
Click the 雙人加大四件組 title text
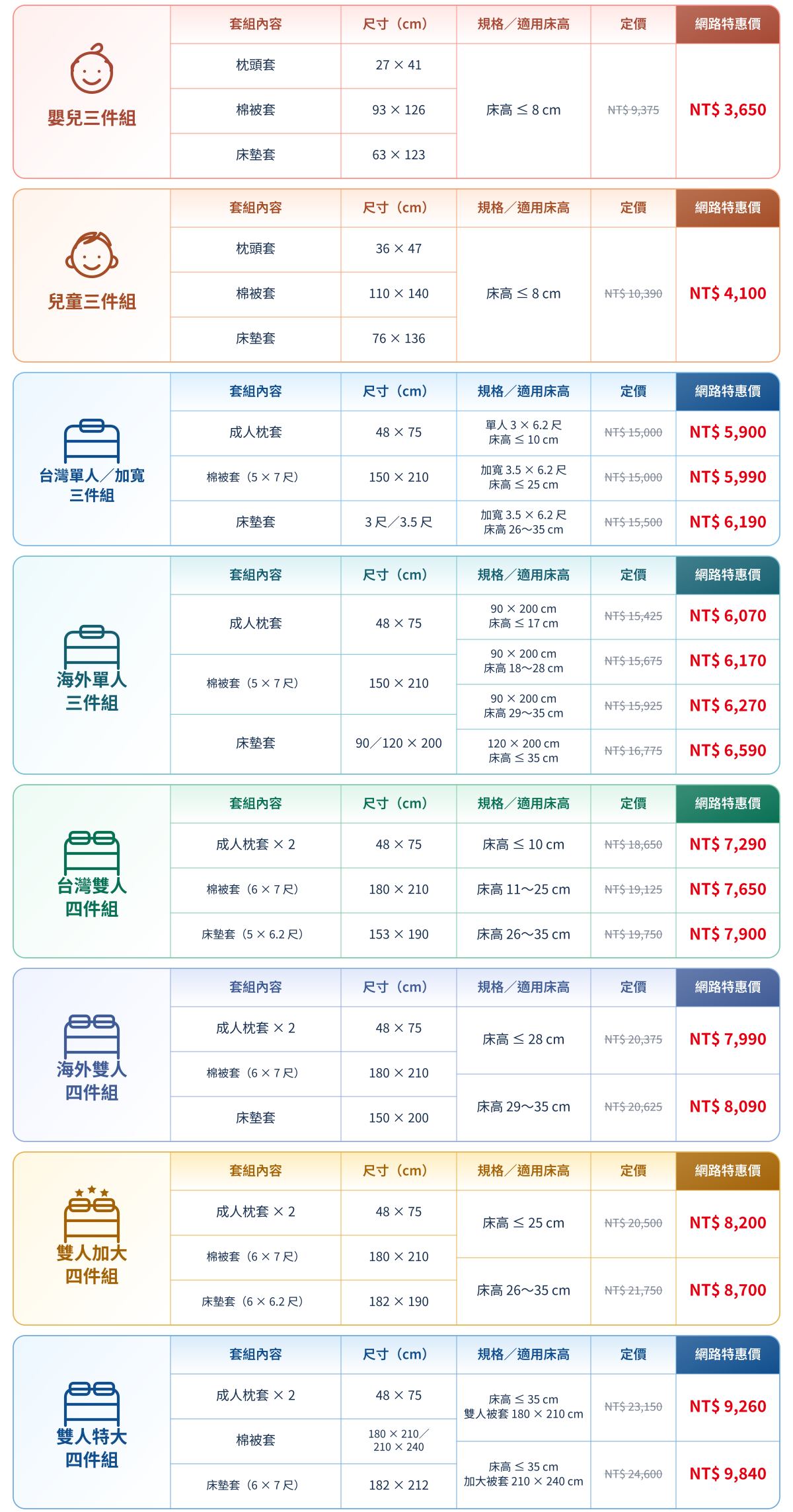pos(92,1265)
